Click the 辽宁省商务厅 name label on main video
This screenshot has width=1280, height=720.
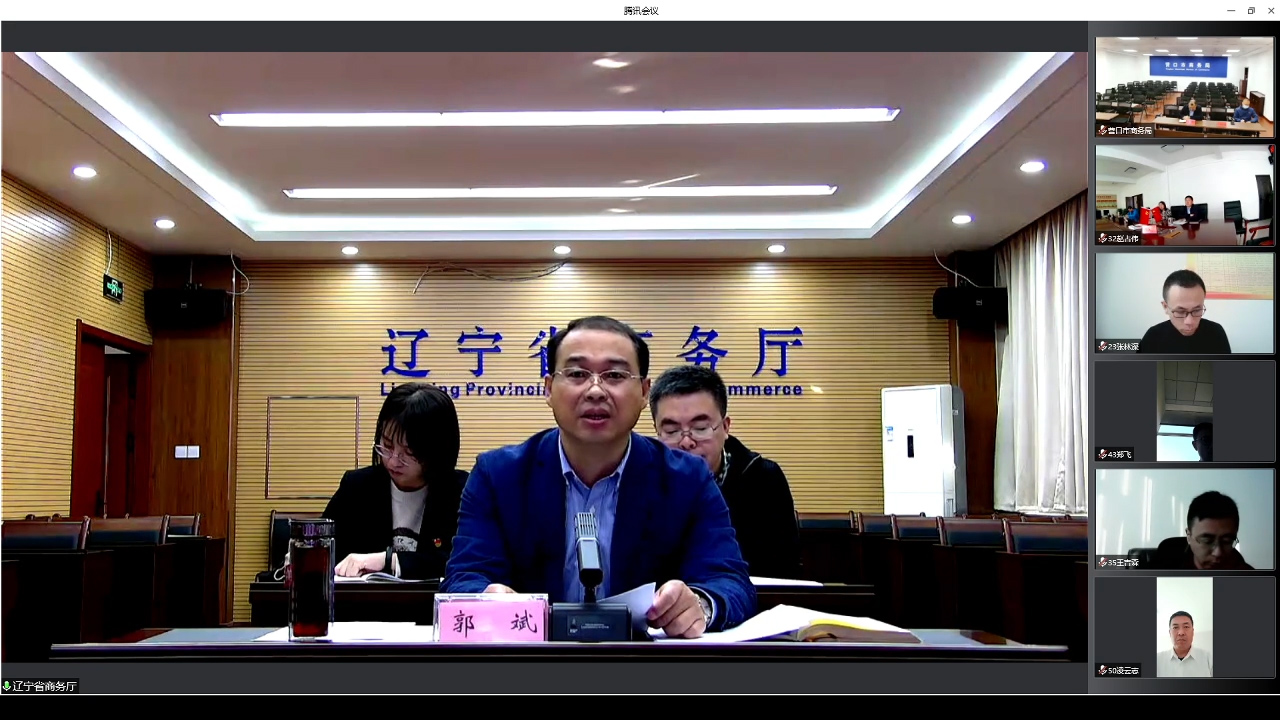44,686
